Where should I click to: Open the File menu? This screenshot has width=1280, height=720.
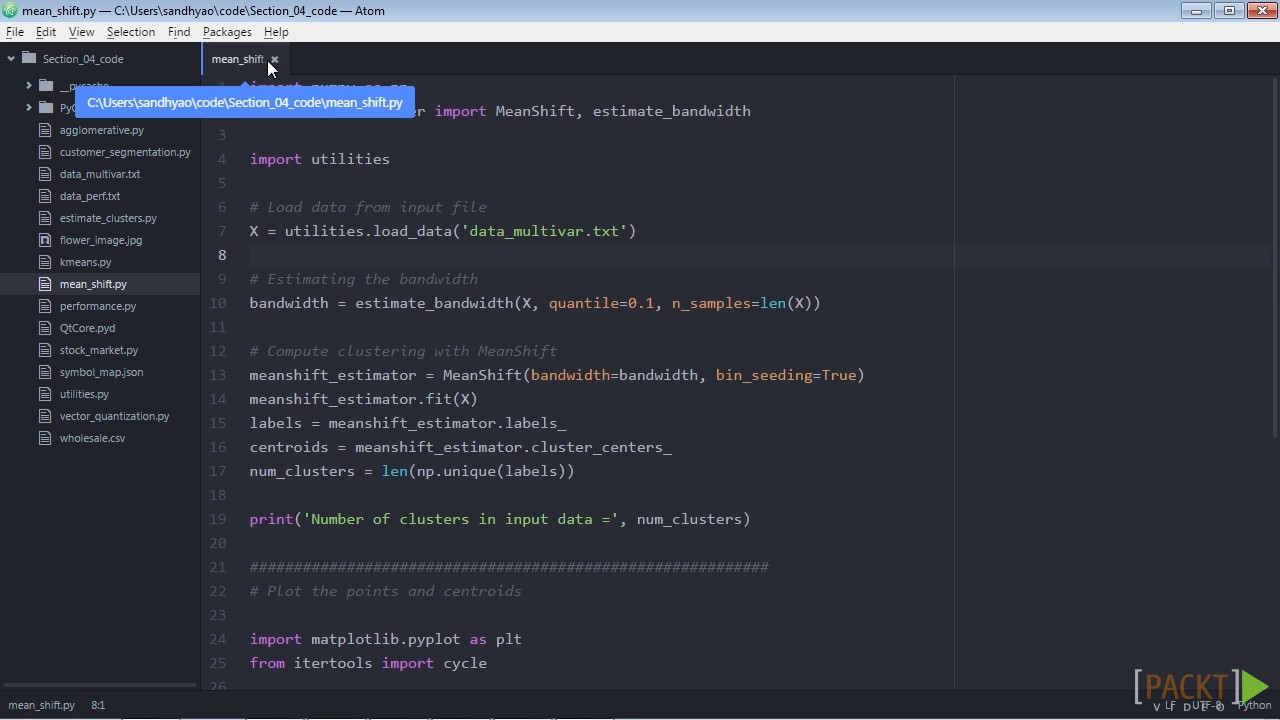click(x=15, y=32)
